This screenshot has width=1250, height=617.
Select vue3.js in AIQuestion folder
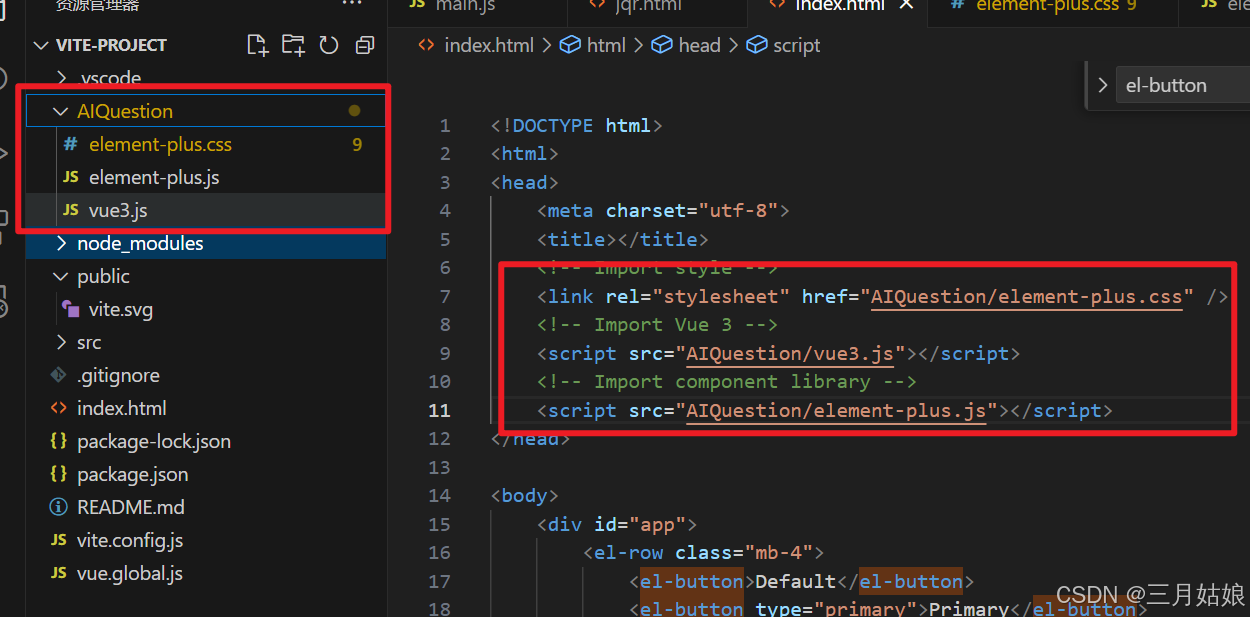[118, 210]
